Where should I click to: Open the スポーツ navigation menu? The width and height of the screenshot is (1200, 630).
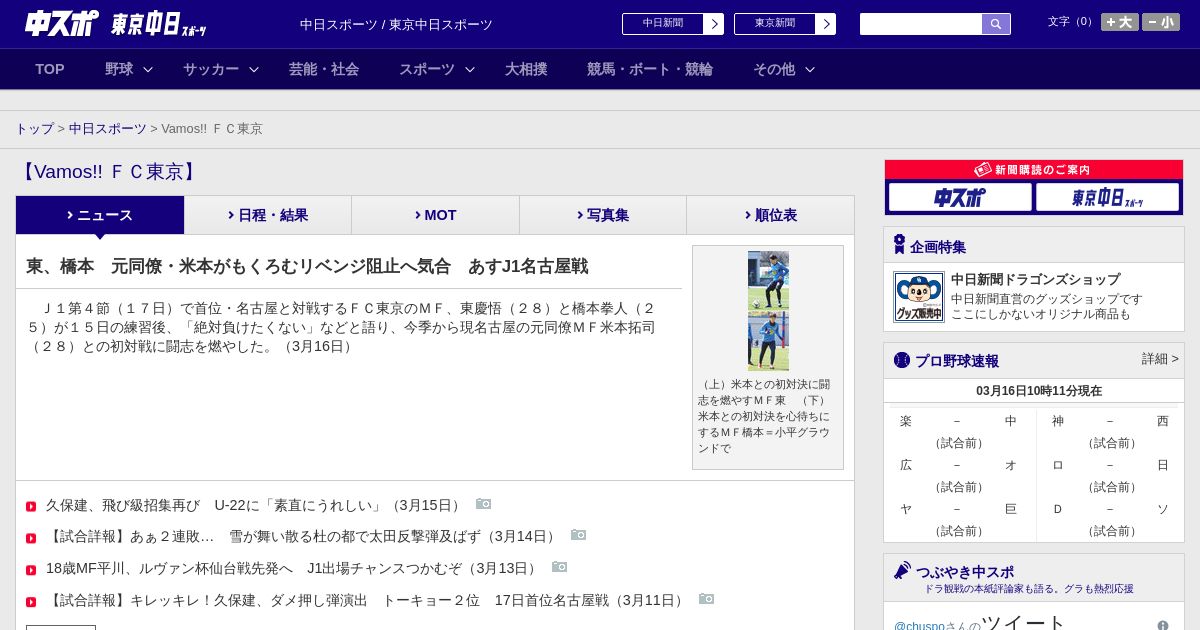(x=427, y=69)
